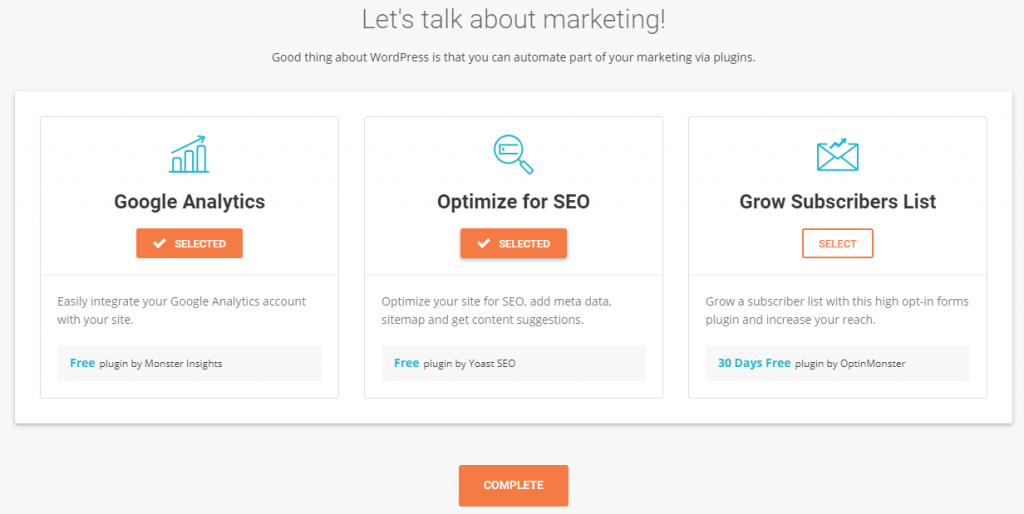Click the "Let's talk about marketing!" heading

click(x=513, y=20)
